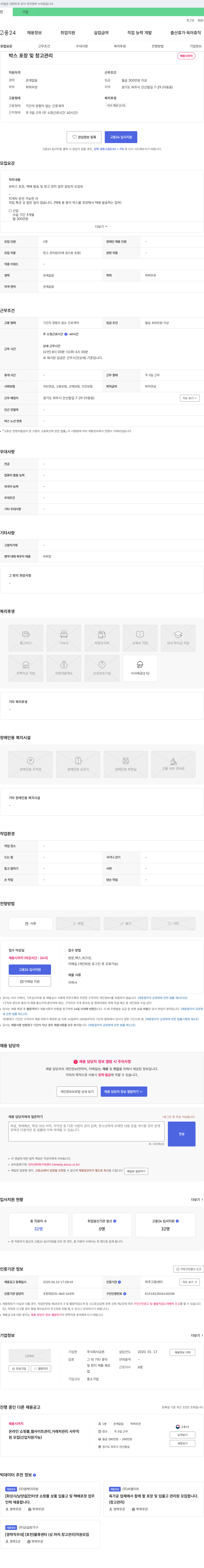The width and height of the screenshot is (204, 1568).
Task: Click the 장애인용 주차장 facility icon
Action: [30, 764]
